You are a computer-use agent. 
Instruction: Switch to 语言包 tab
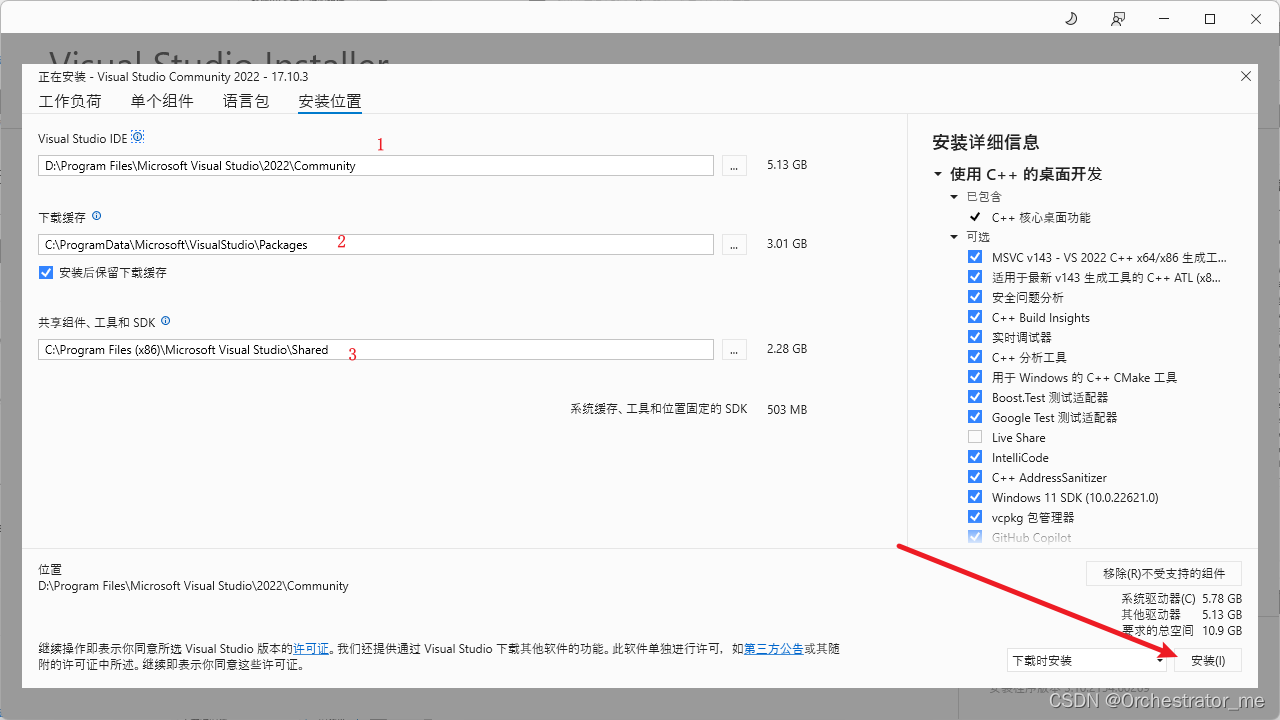(x=246, y=101)
